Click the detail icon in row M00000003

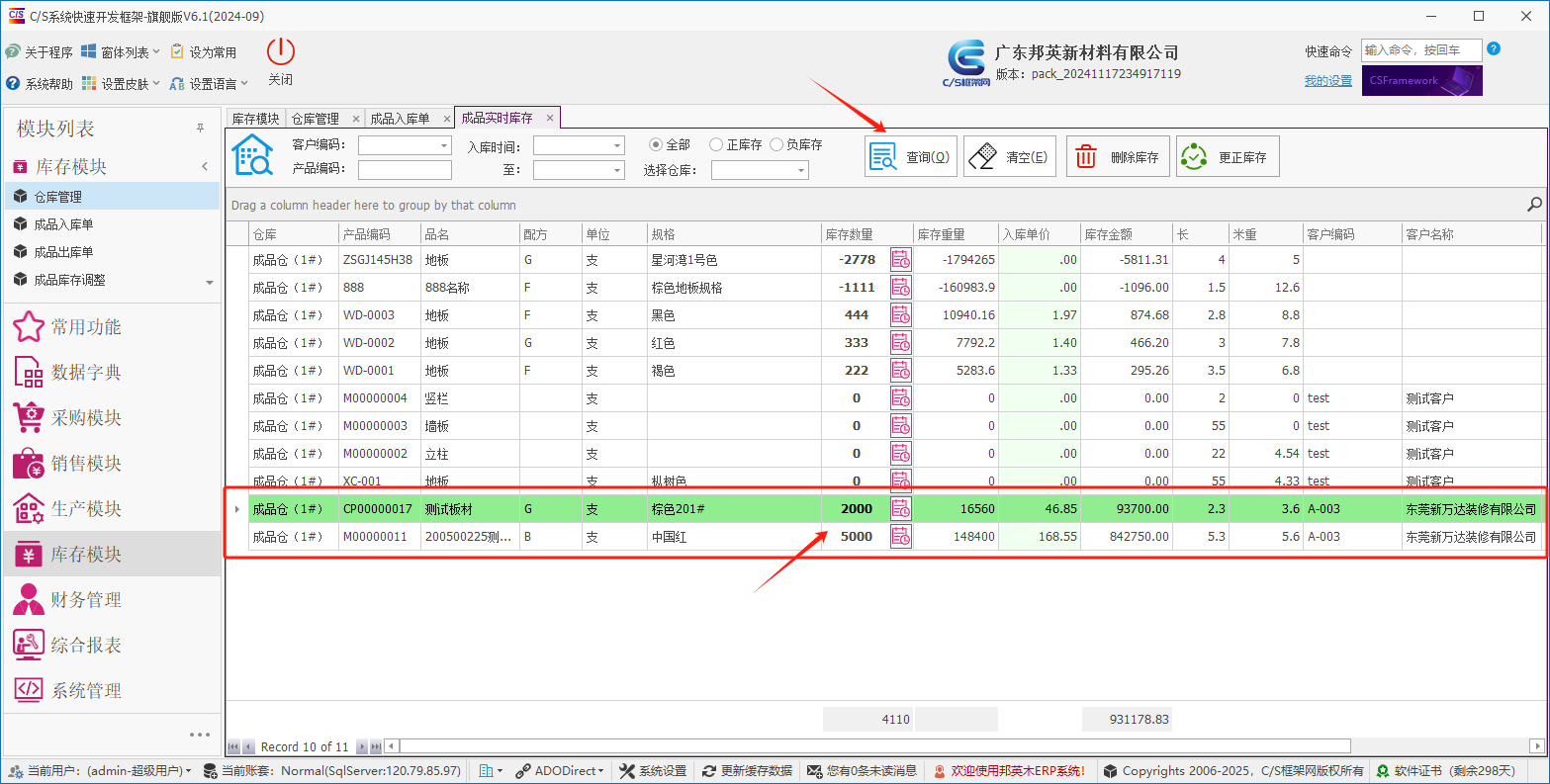coord(901,425)
